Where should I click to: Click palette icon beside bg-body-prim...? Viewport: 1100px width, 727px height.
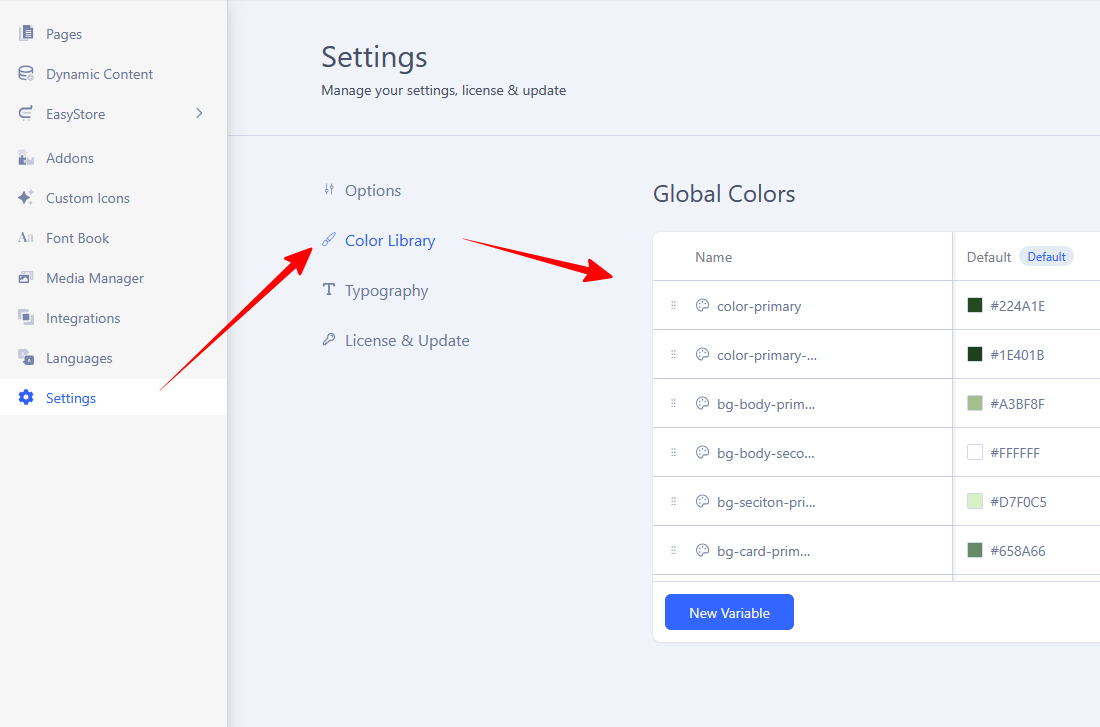click(x=702, y=403)
